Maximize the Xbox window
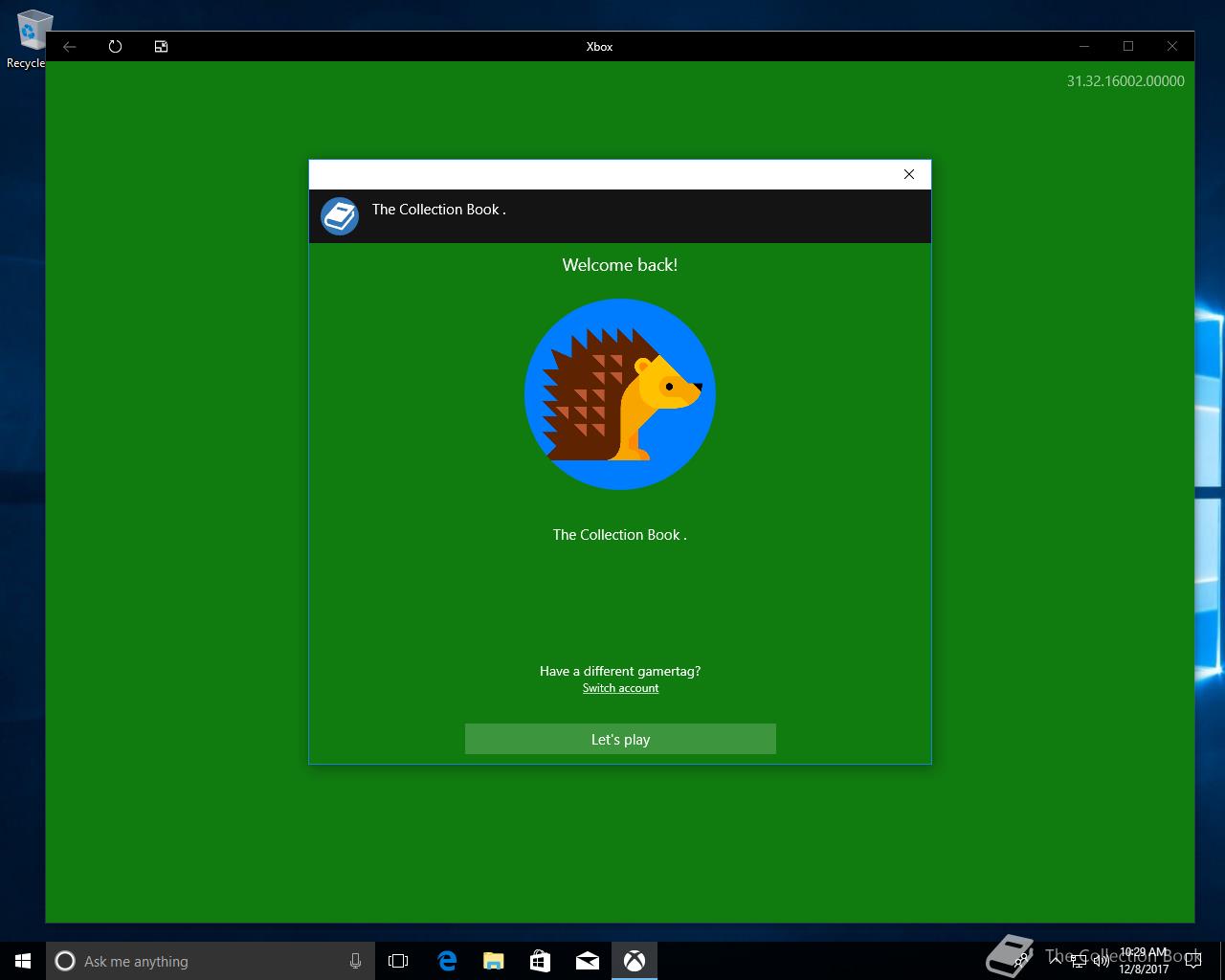Image resolution: width=1225 pixels, height=980 pixels. coord(1128,46)
